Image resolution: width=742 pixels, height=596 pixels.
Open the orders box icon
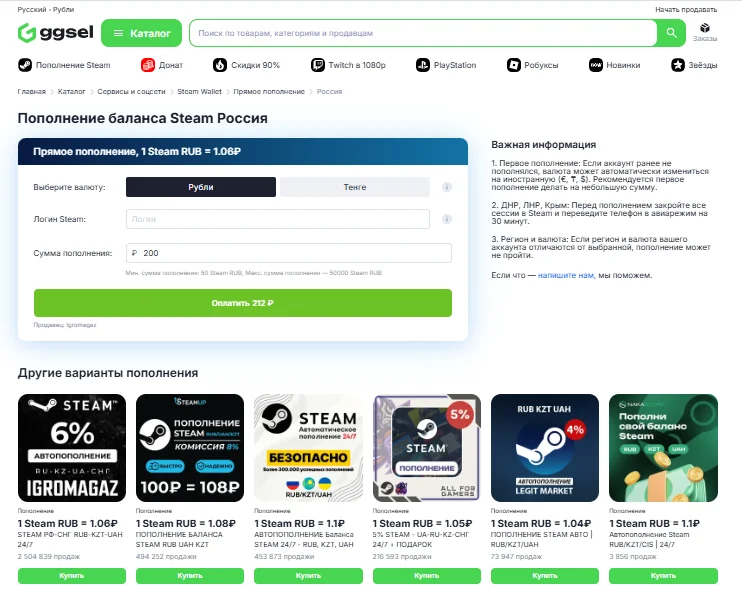[x=705, y=29]
